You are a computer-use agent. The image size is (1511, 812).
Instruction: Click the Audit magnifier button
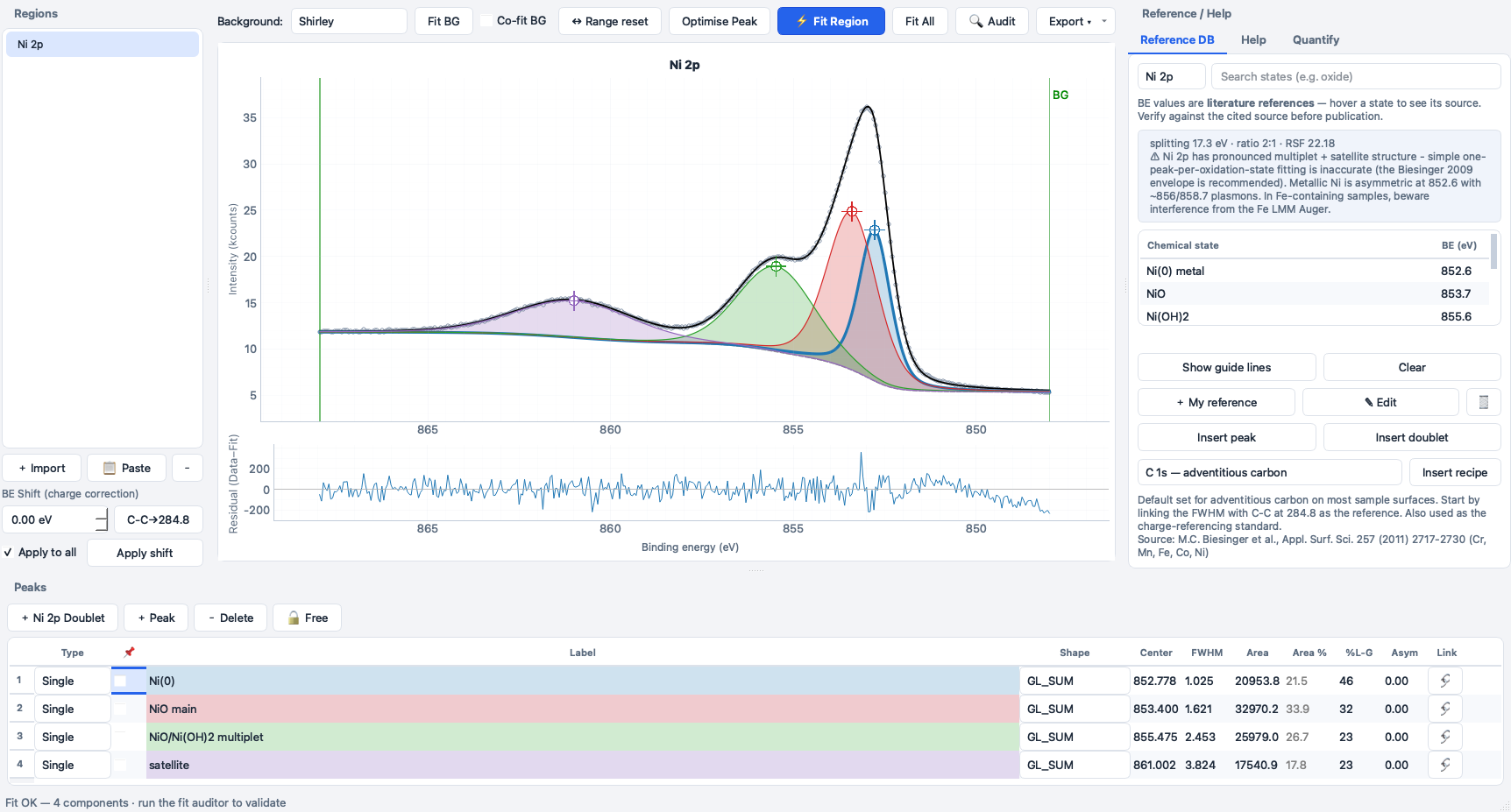pos(992,21)
